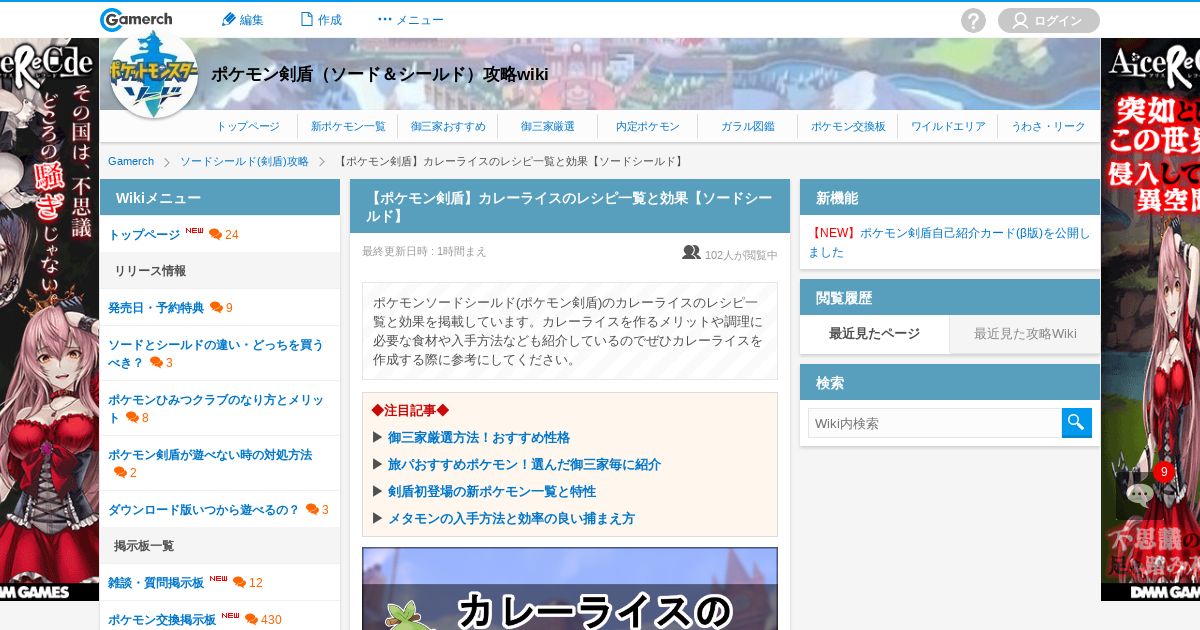Open 旅パおすすめポケモン article link
The image size is (1200, 630).
pos(524,465)
